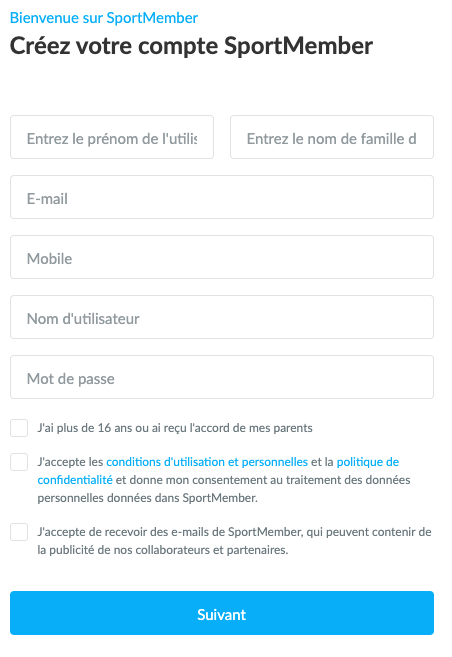This screenshot has height=657, width=452.
Task: Select the Mot de passe field
Action: click(222, 377)
